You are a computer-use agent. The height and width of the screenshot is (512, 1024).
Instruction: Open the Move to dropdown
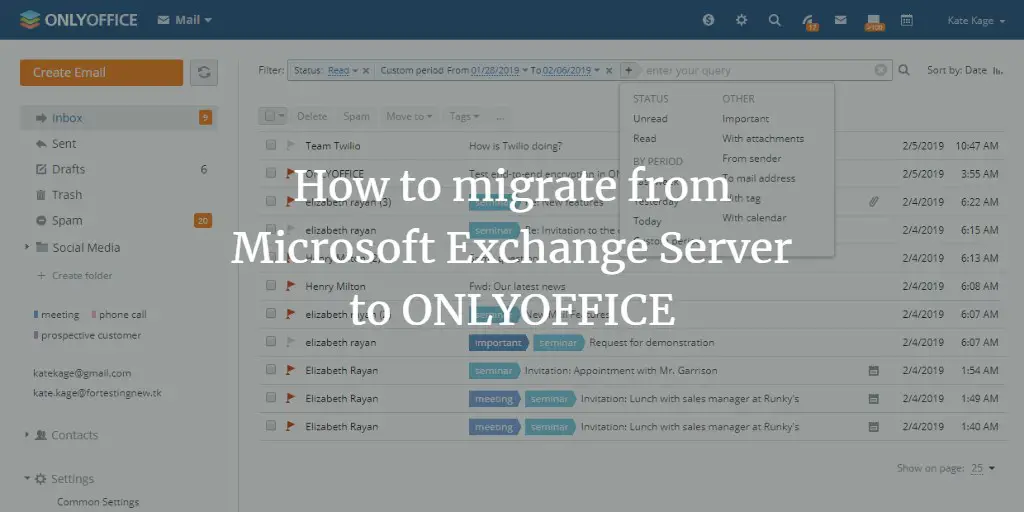tap(409, 116)
